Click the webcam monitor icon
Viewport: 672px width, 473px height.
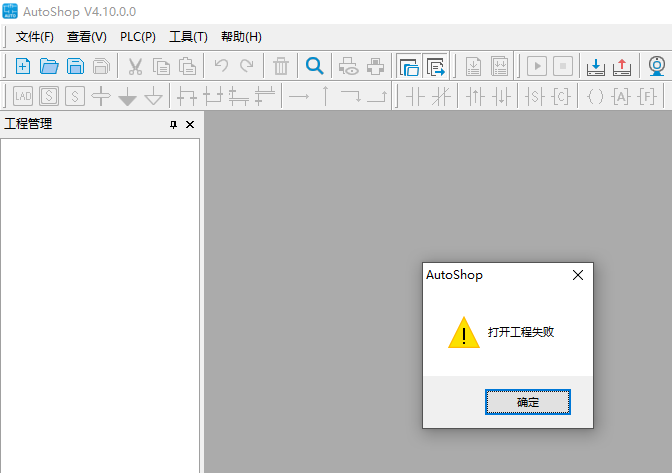(657, 67)
